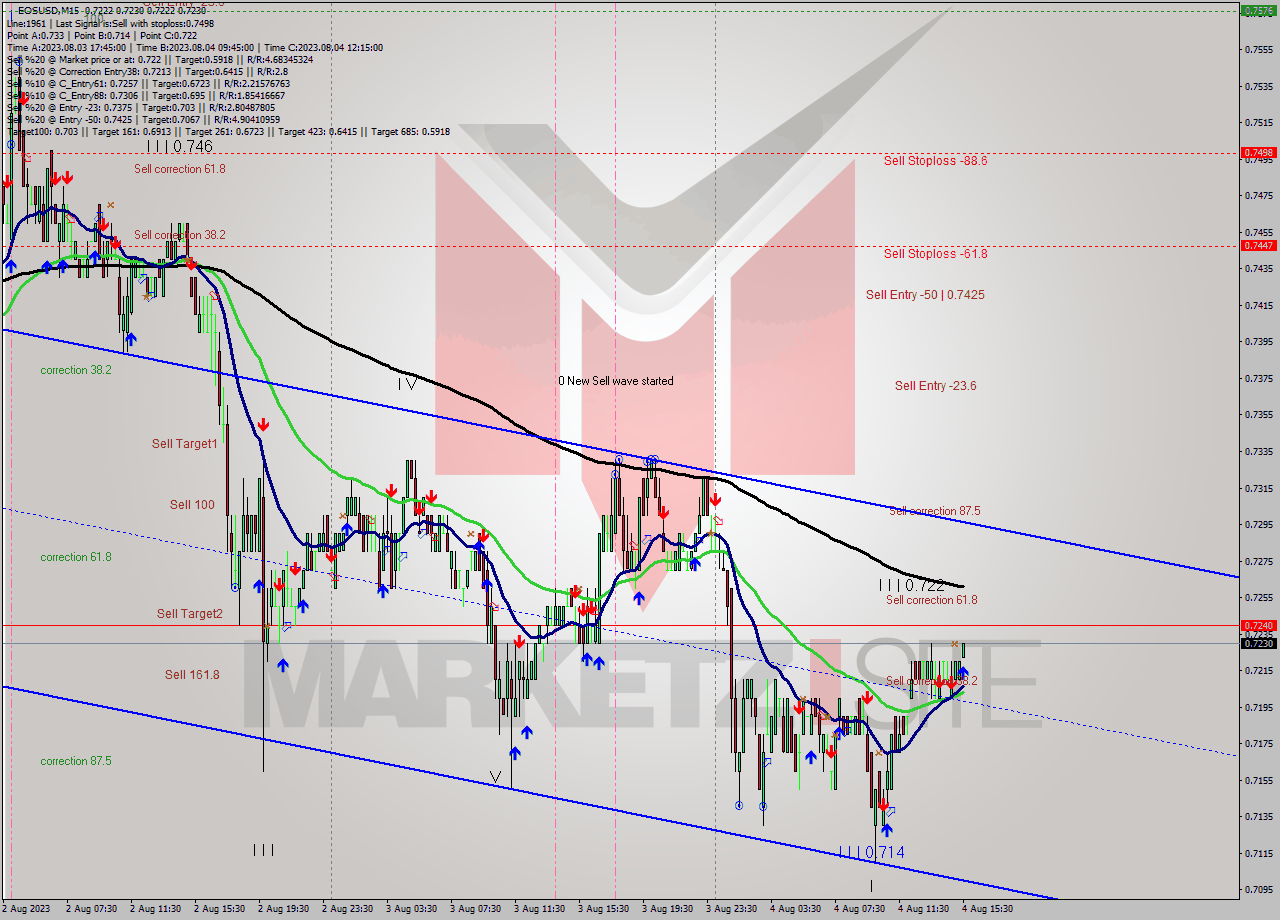Viewport: 1280px width, 920px height.
Task: Click the blue 'I I I 0.714' label
Action: coord(872,852)
